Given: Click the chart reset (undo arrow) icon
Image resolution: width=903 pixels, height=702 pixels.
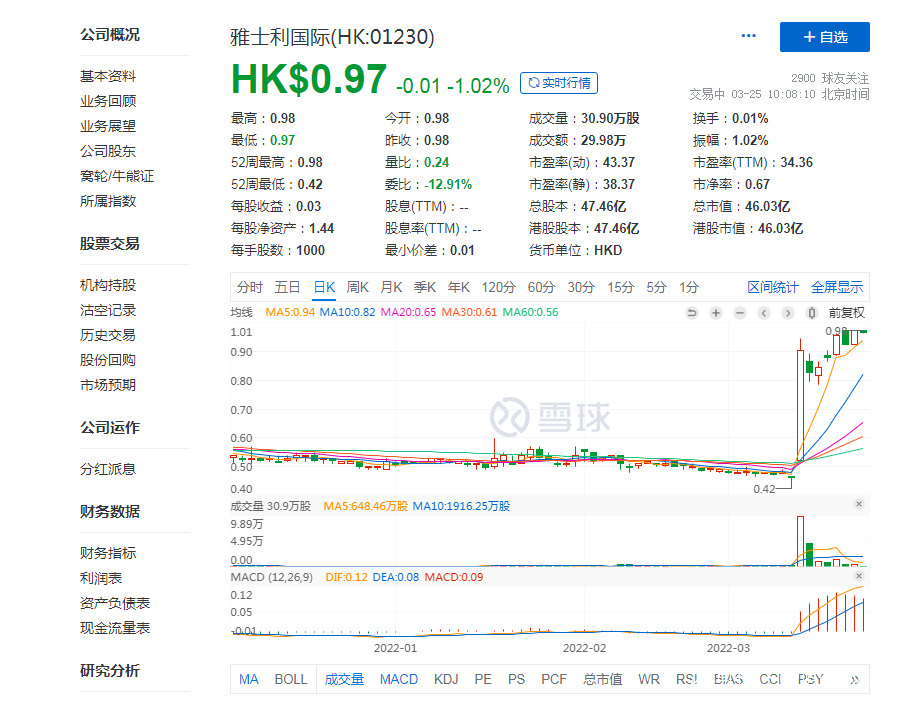Looking at the screenshot, I should (x=692, y=313).
